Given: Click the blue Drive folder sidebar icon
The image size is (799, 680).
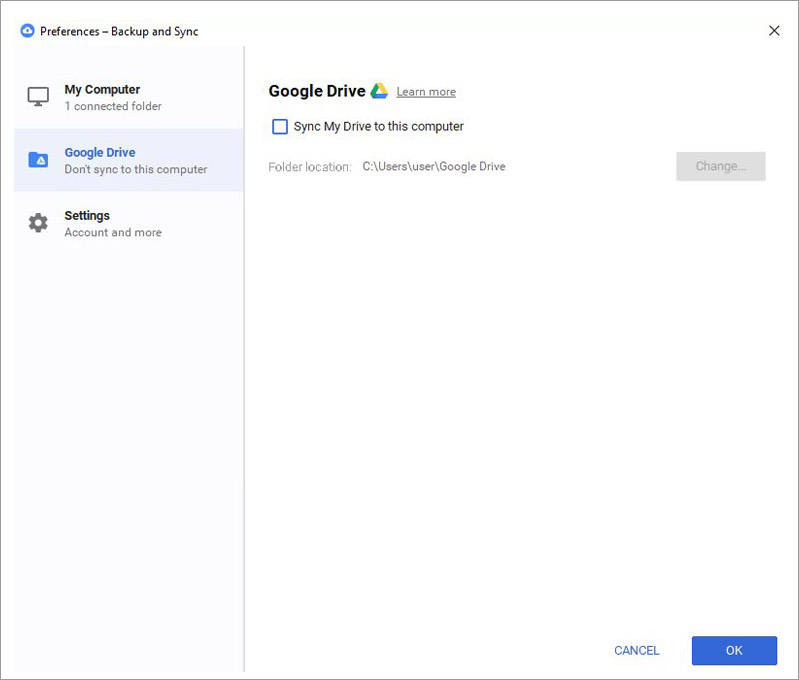Looking at the screenshot, I should tap(38, 160).
